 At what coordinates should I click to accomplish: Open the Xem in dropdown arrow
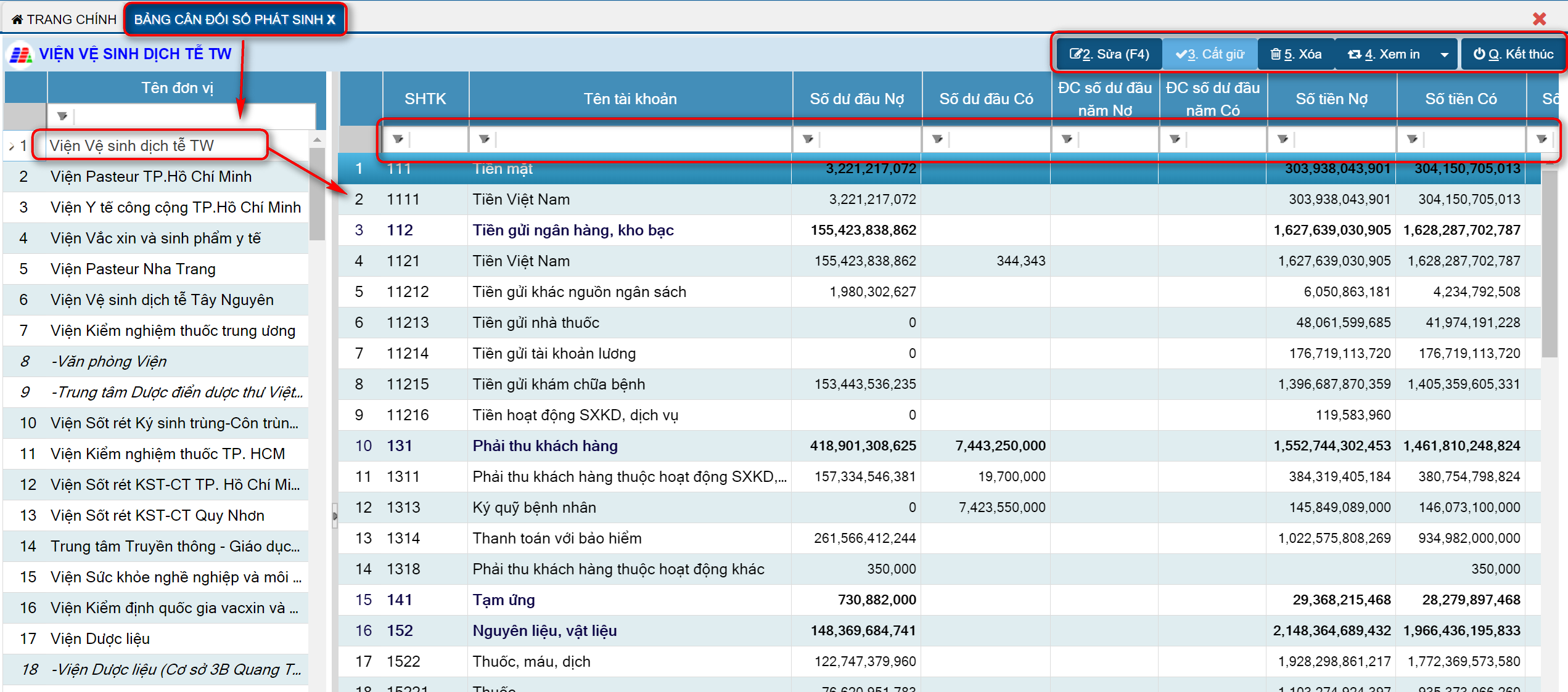[x=1444, y=55]
